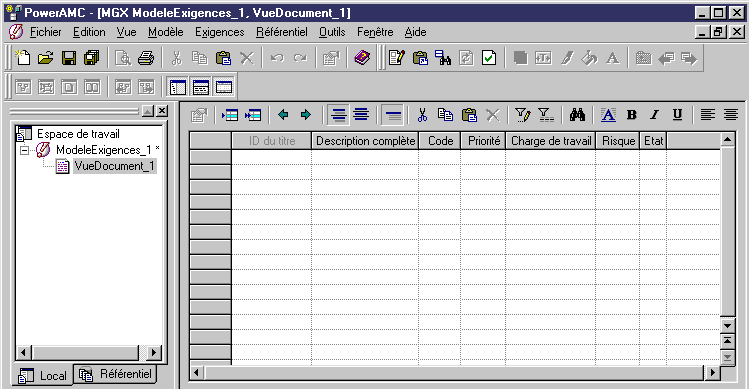Viewport: 749px width, 389px height.
Task: Toggle Italic formatting
Action: point(654,115)
